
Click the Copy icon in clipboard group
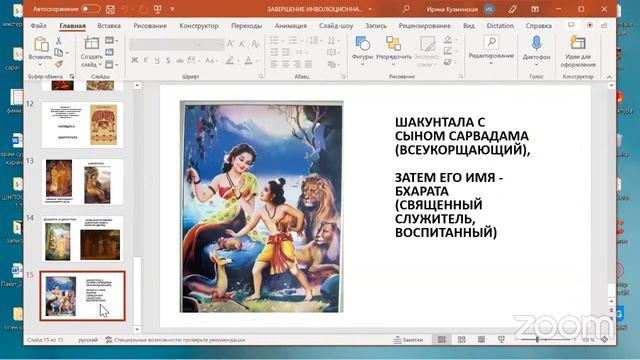coord(59,52)
